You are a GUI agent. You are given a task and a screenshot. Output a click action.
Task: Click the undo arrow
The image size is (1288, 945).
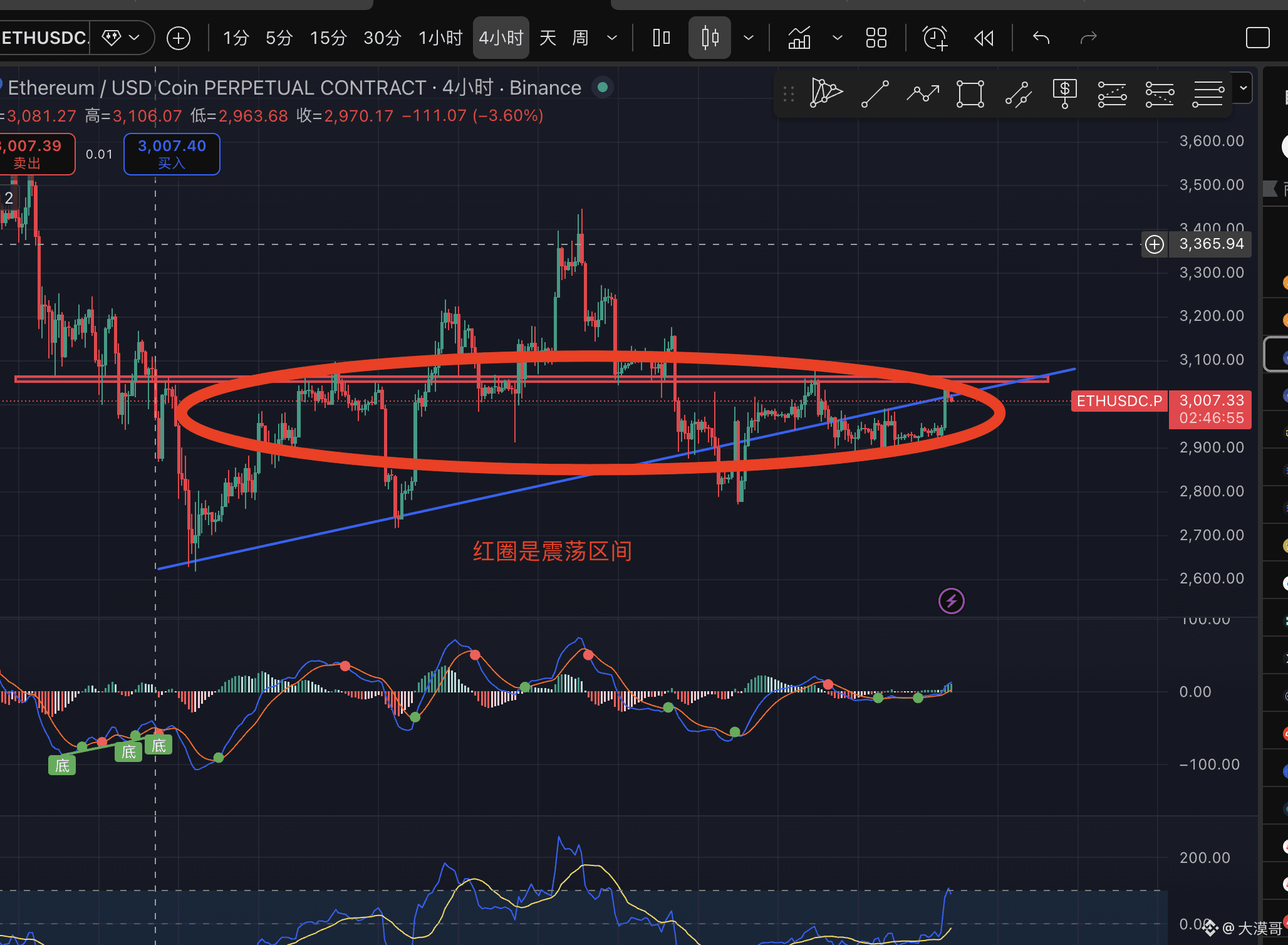1041,38
